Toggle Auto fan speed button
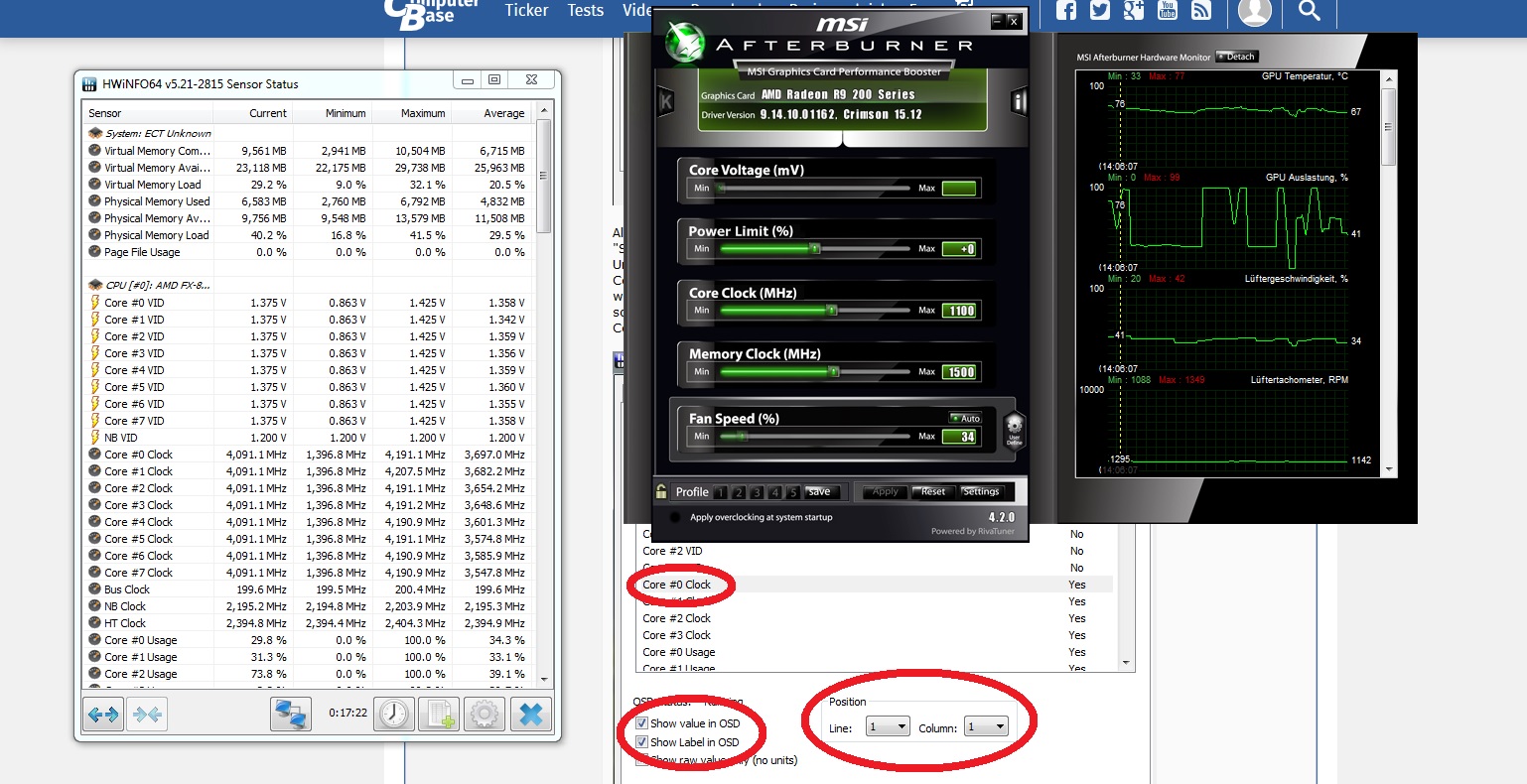1527x784 pixels. tap(965, 419)
